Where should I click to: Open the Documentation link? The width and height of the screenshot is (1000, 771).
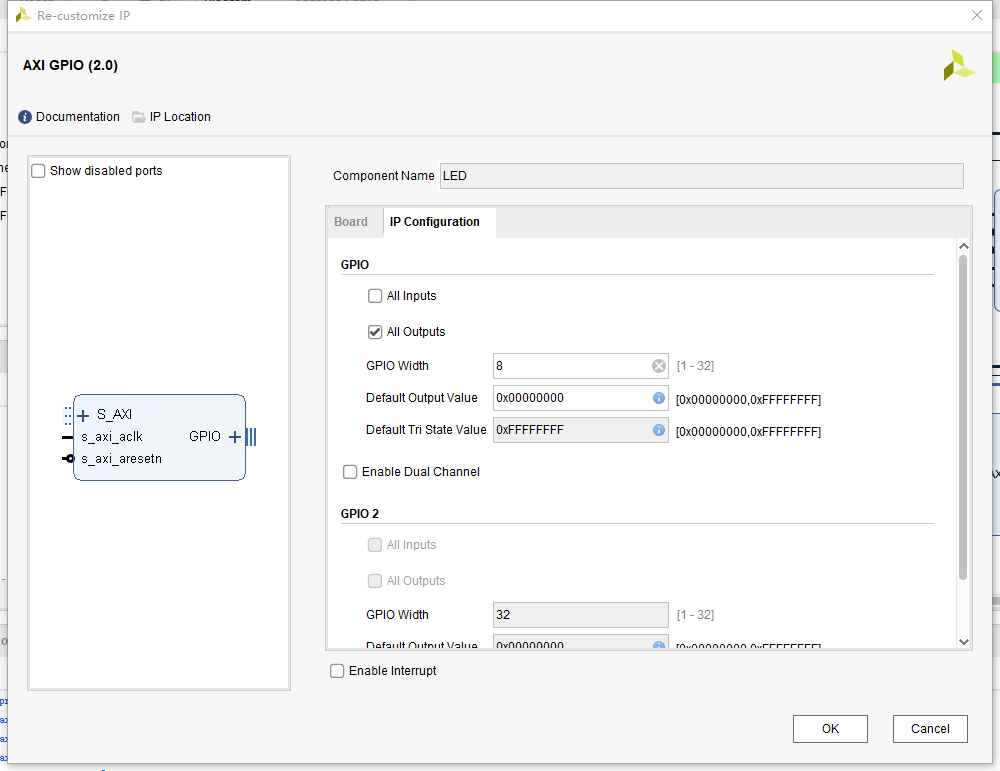tap(78, 117)
